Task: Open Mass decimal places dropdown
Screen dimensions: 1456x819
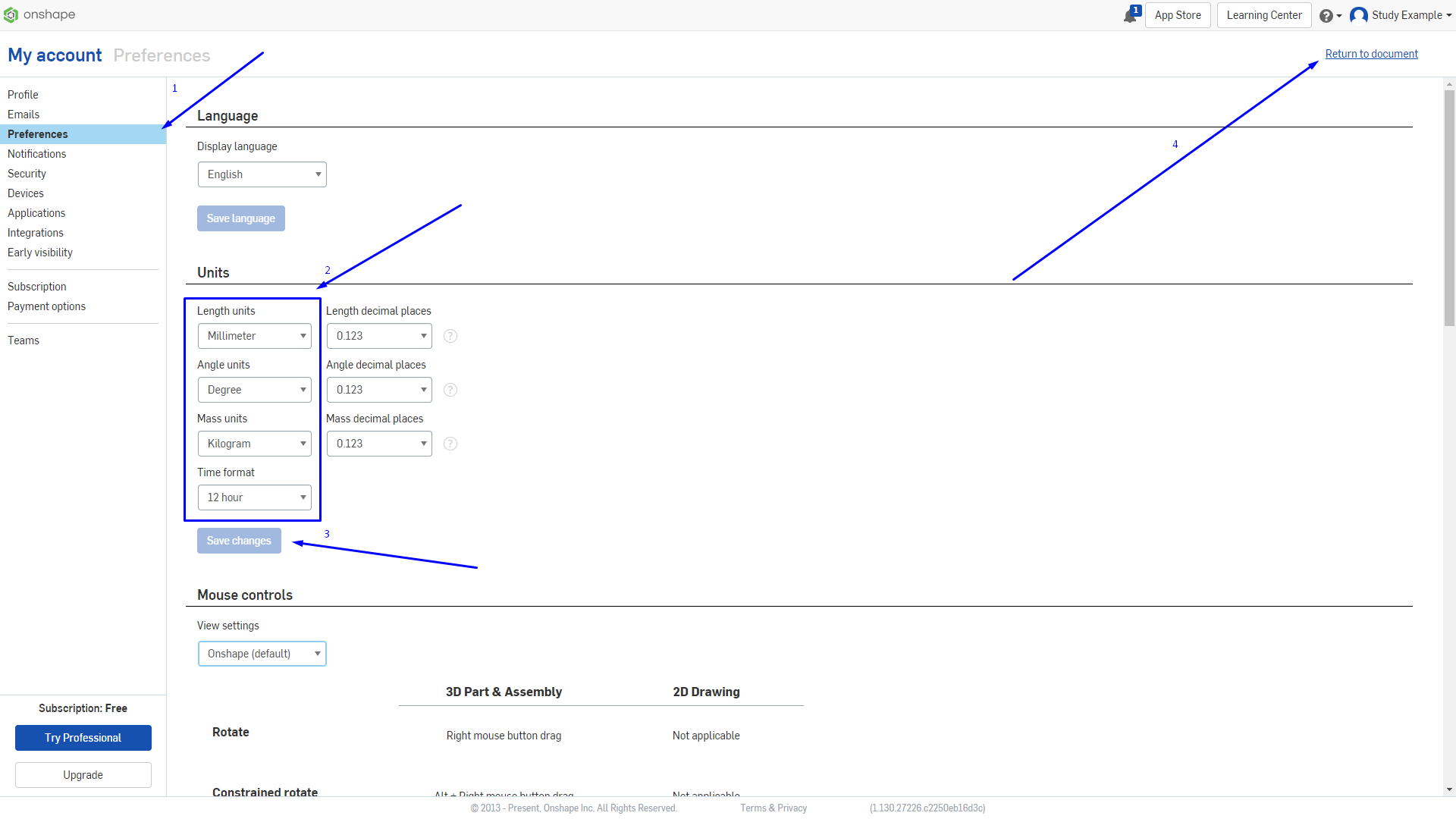Action: pos(379,444)
